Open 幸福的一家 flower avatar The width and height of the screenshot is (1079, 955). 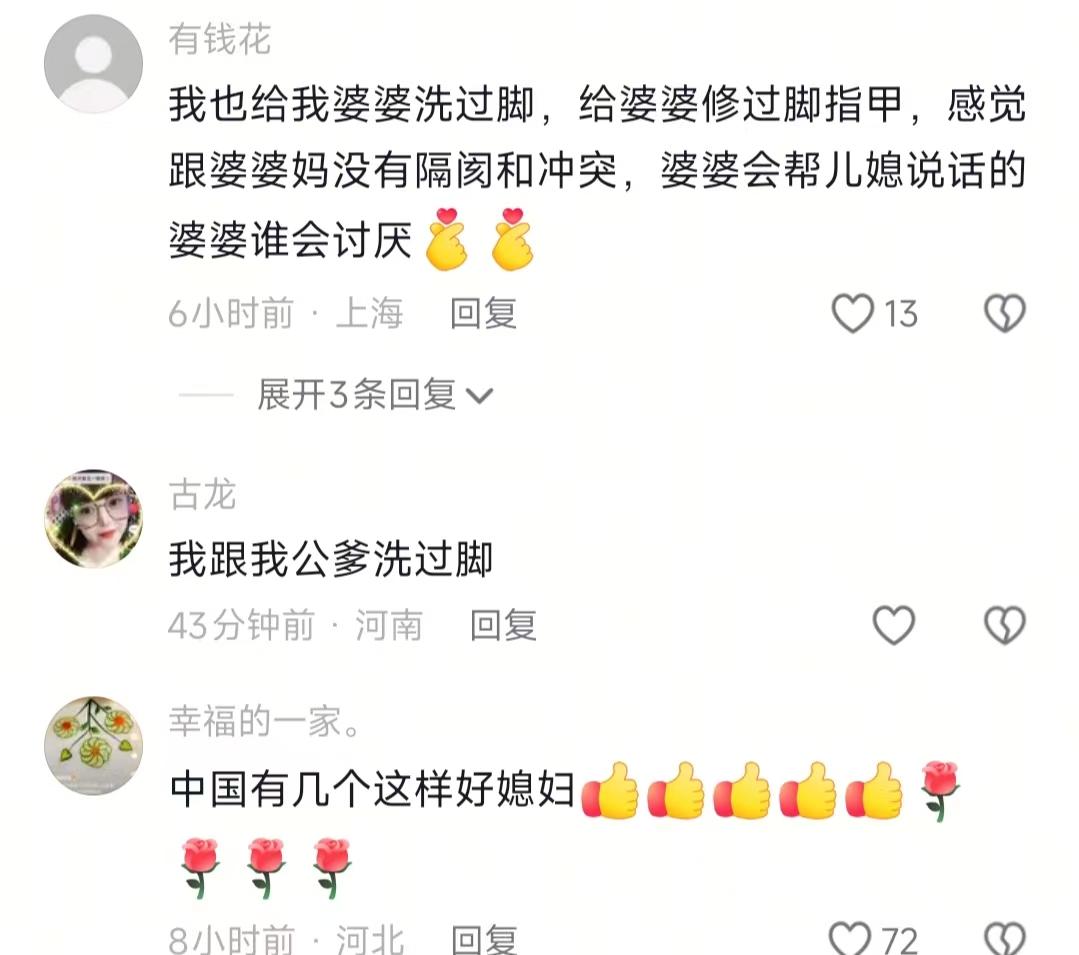[x=94, y=746]
